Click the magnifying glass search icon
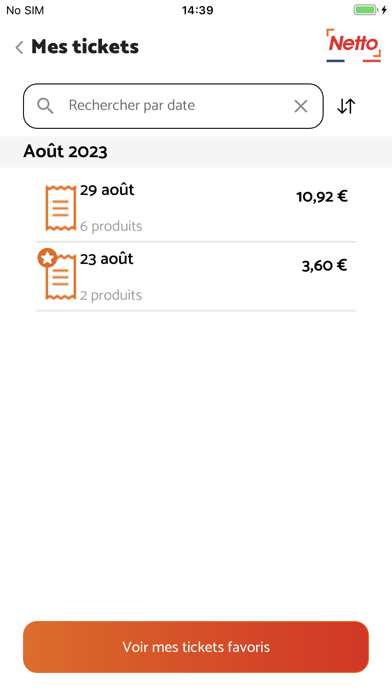 tap(45, 106)
